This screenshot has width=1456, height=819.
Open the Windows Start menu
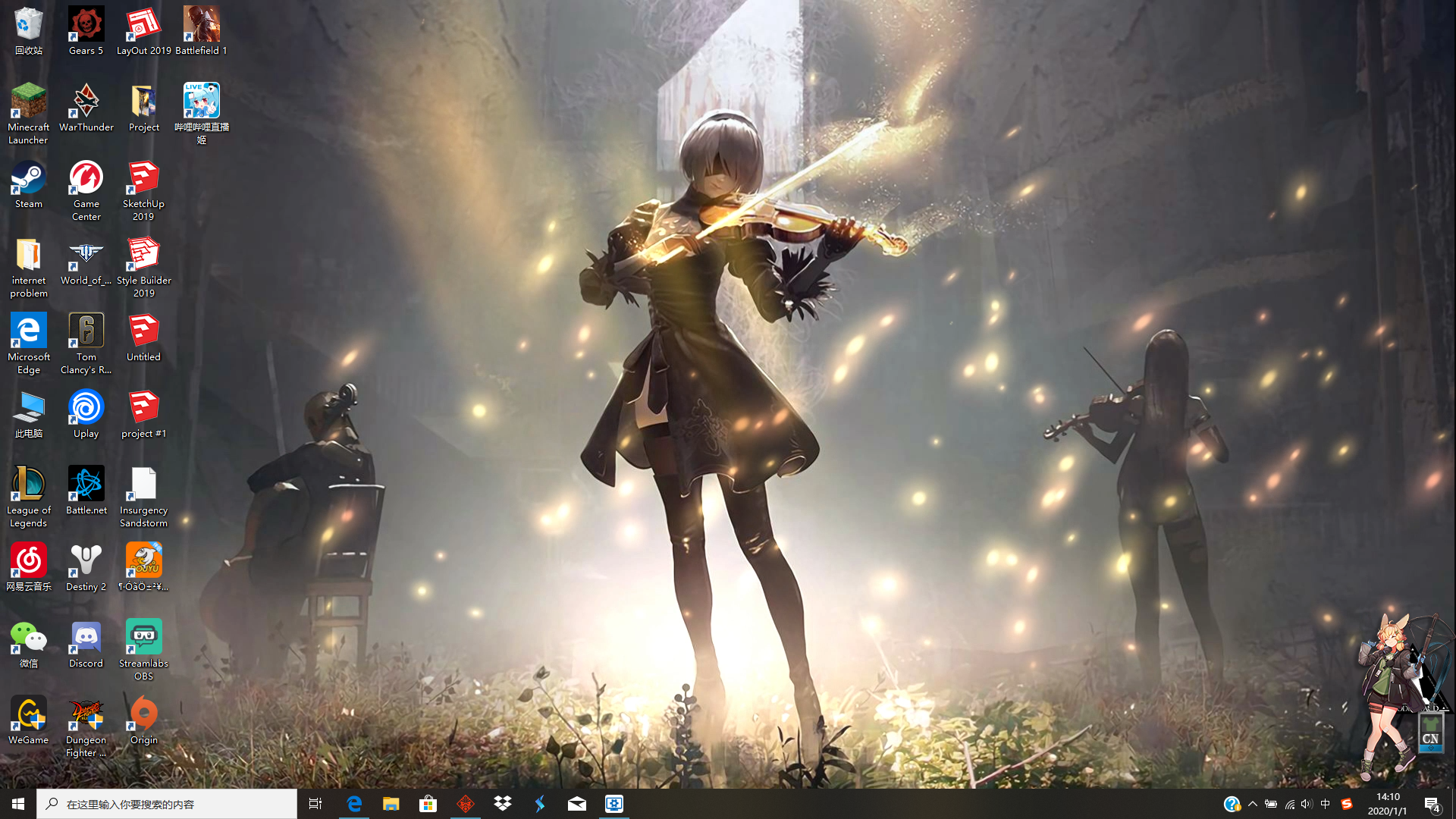pyautogui.click(x=17, y=803)
